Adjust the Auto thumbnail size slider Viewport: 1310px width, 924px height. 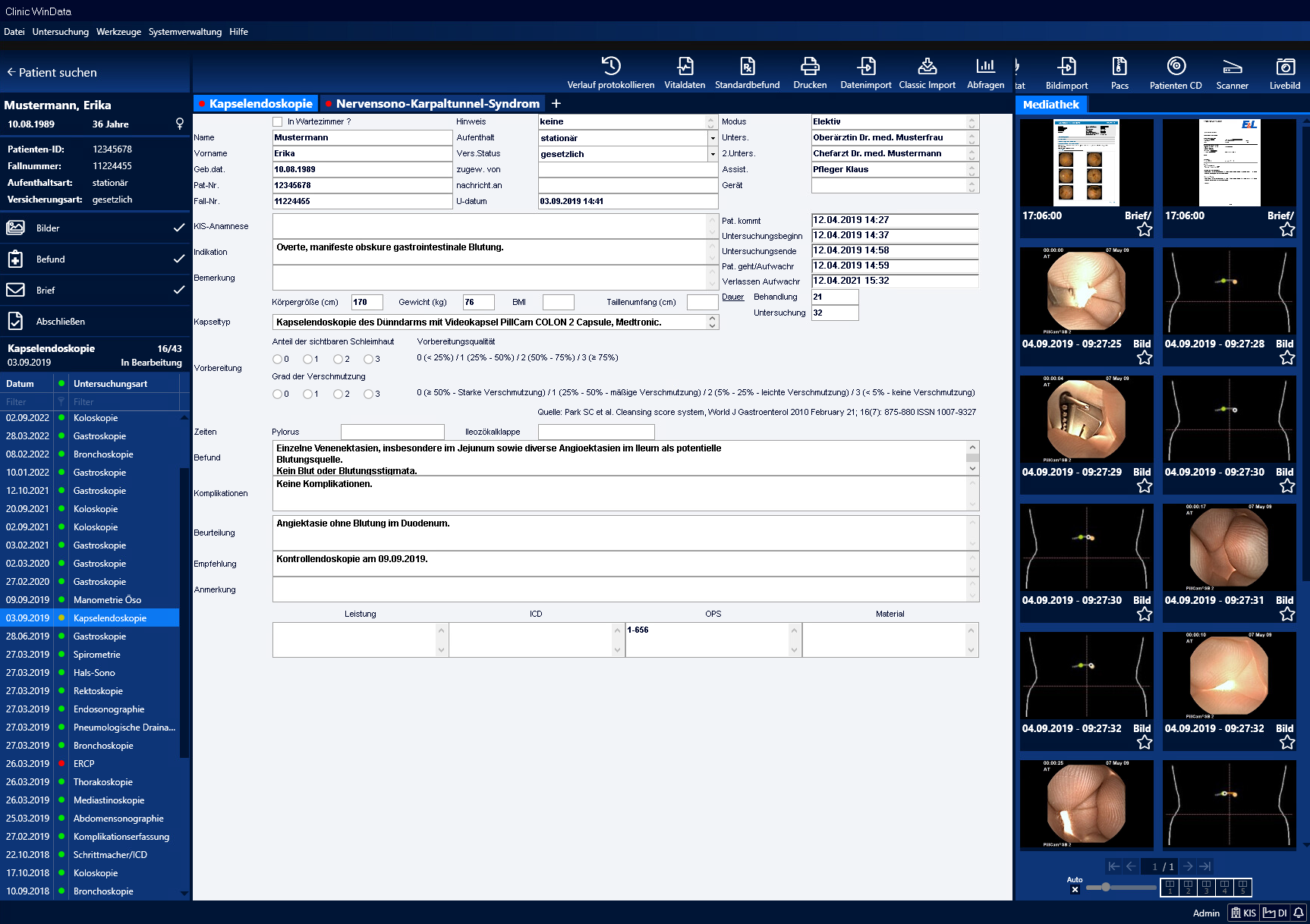point(1106,887)
